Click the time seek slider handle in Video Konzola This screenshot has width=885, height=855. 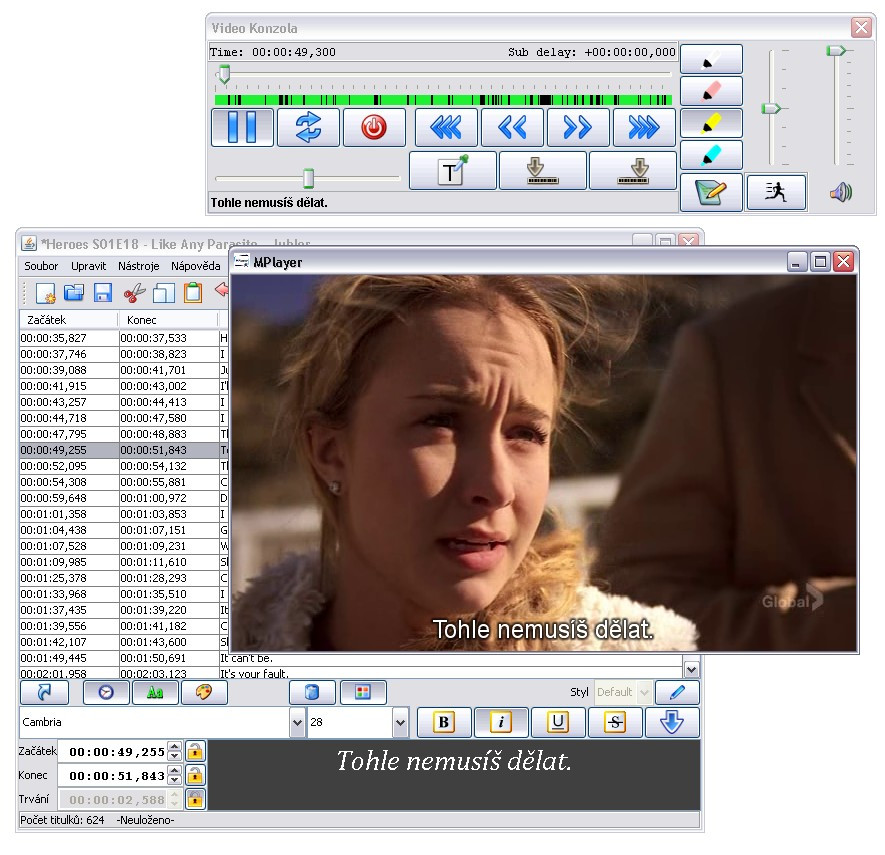[x=224, y=73]
